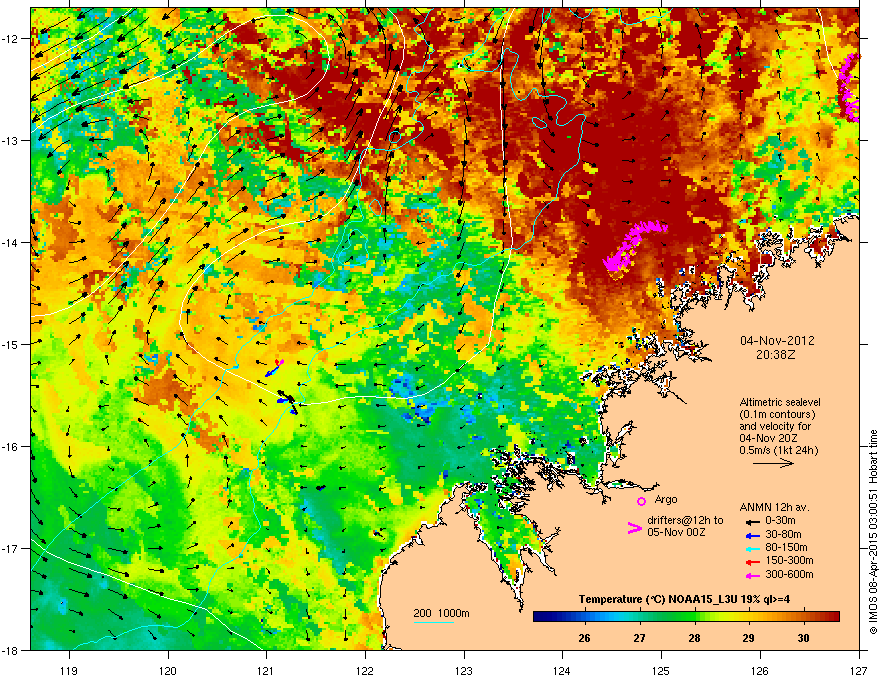880x680 pixels.
Task: Click the 80-150m depth label
Action: coord(786,548)
